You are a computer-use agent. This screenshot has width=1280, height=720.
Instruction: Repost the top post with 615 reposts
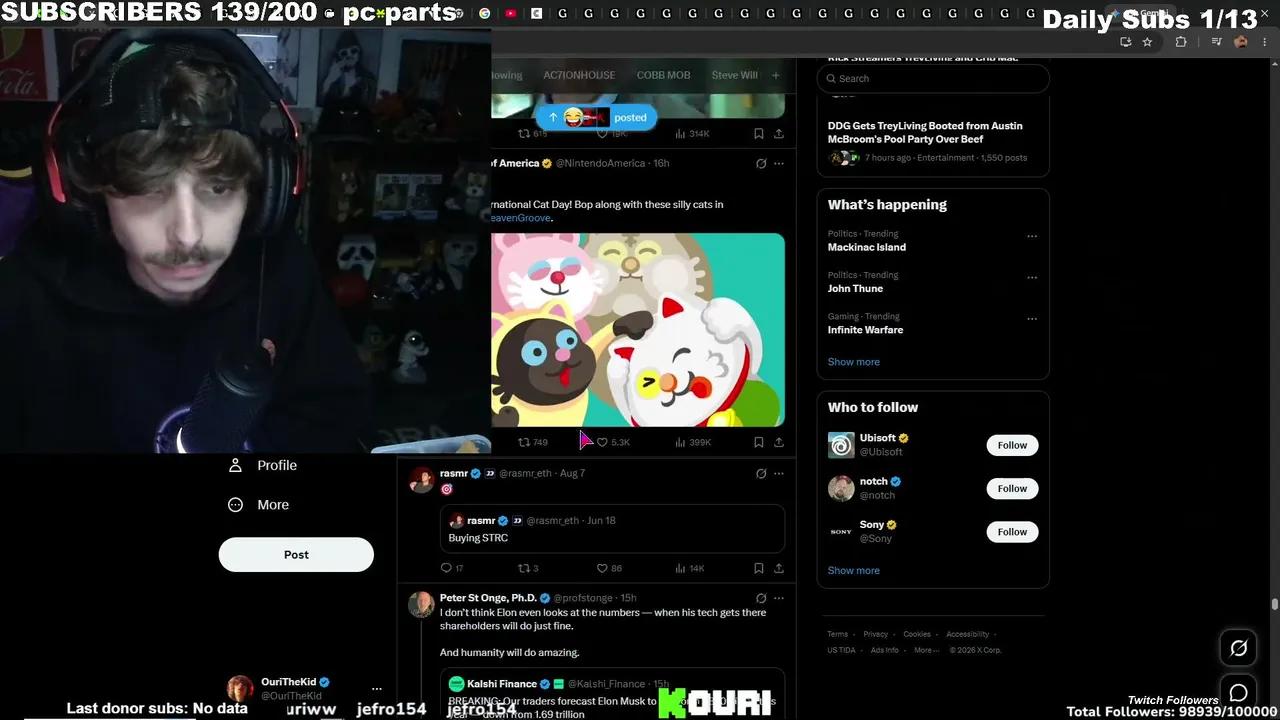coord(533,133)
